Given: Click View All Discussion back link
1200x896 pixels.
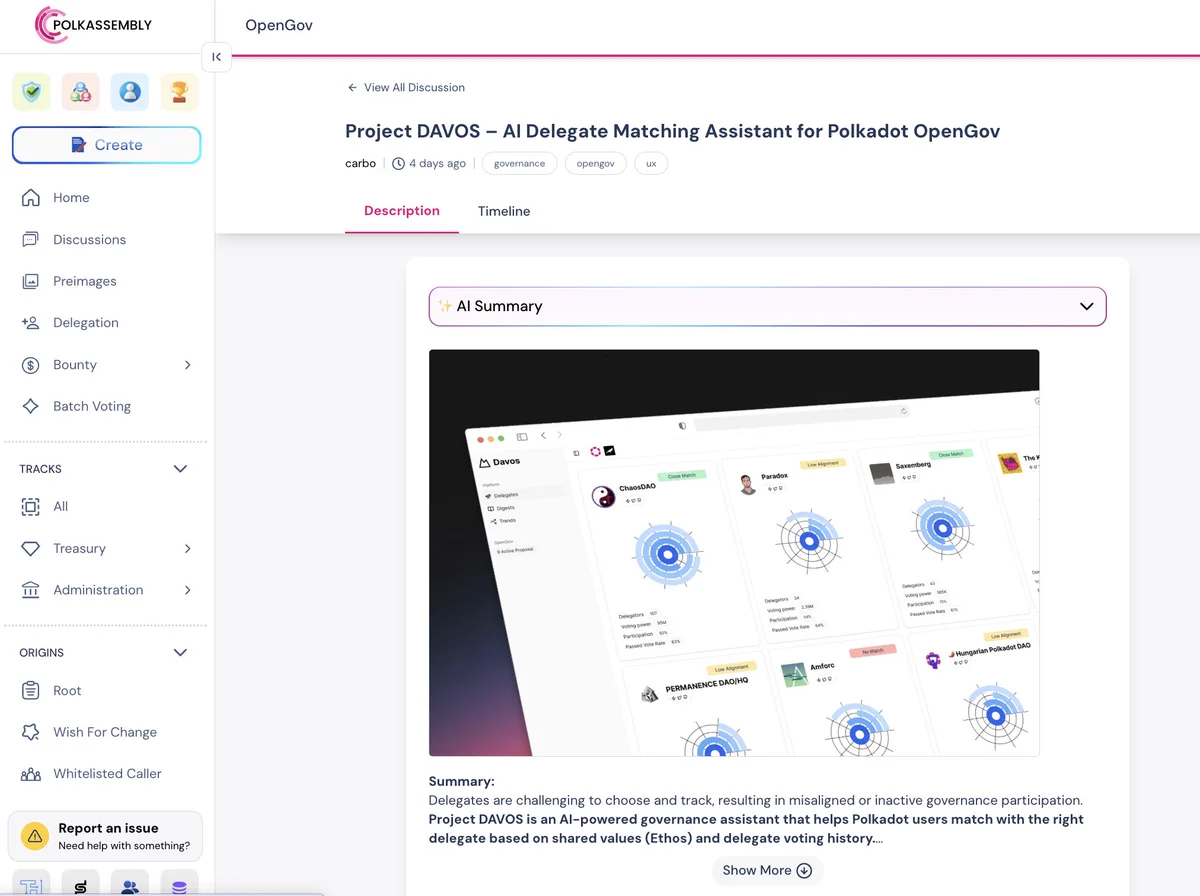Looking at the screenshot, I should (406, 88).
